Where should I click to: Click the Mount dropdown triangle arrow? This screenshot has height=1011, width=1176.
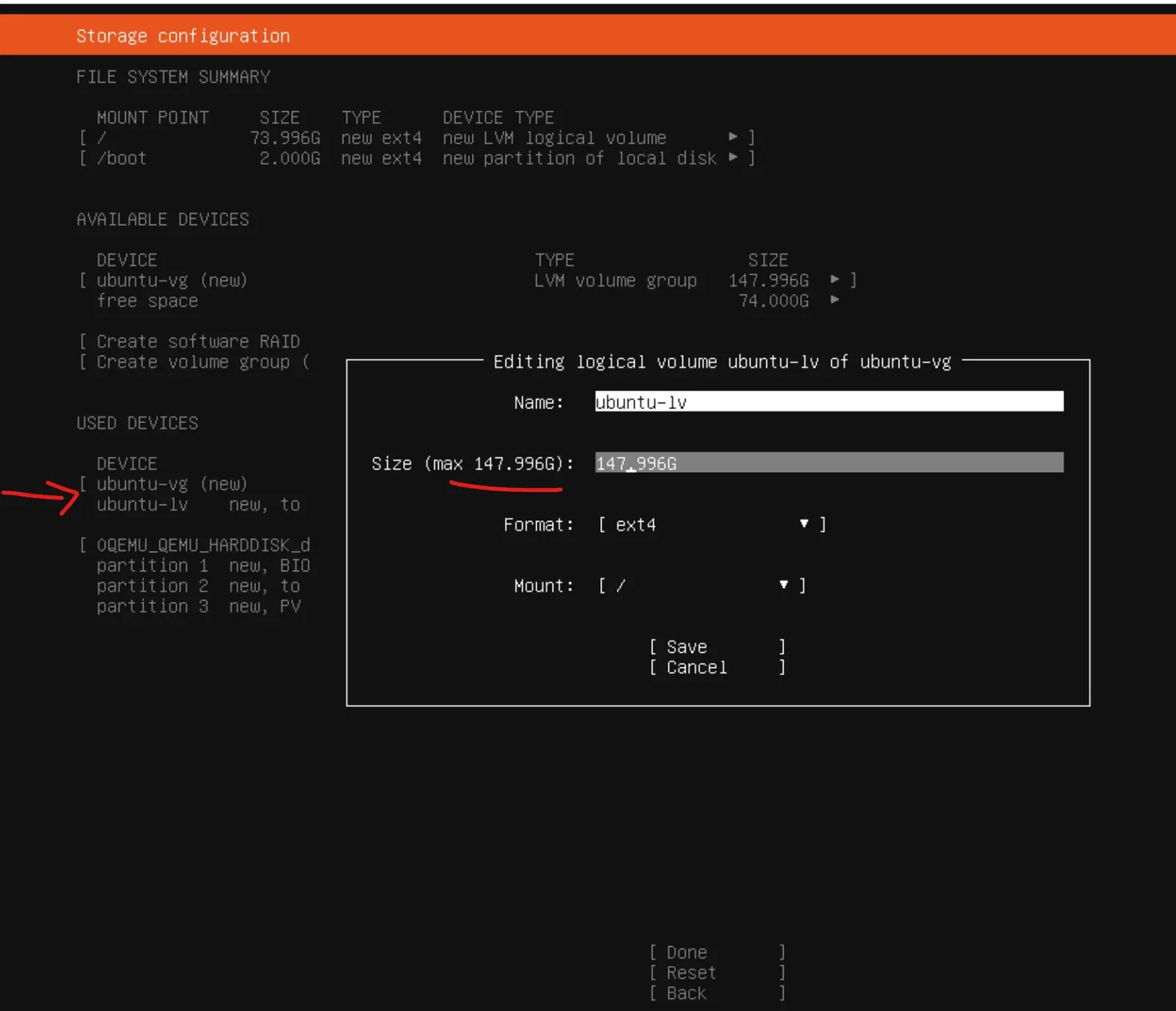pos(784,585)
